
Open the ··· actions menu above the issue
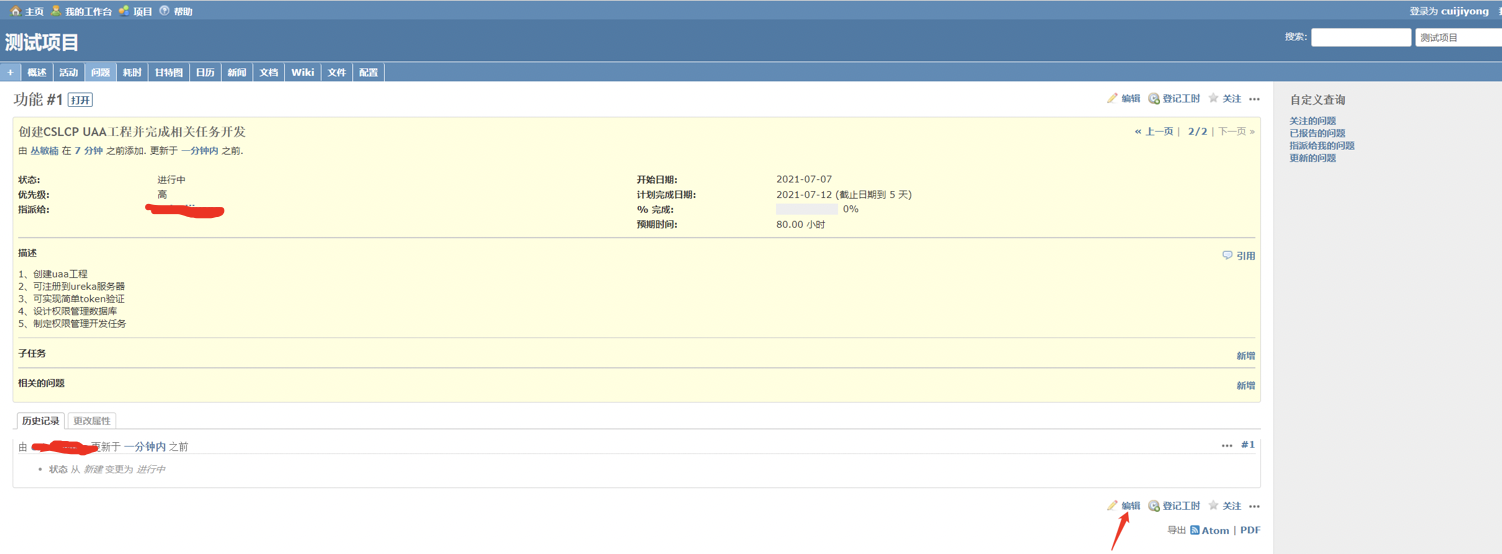pos(1254,99)
